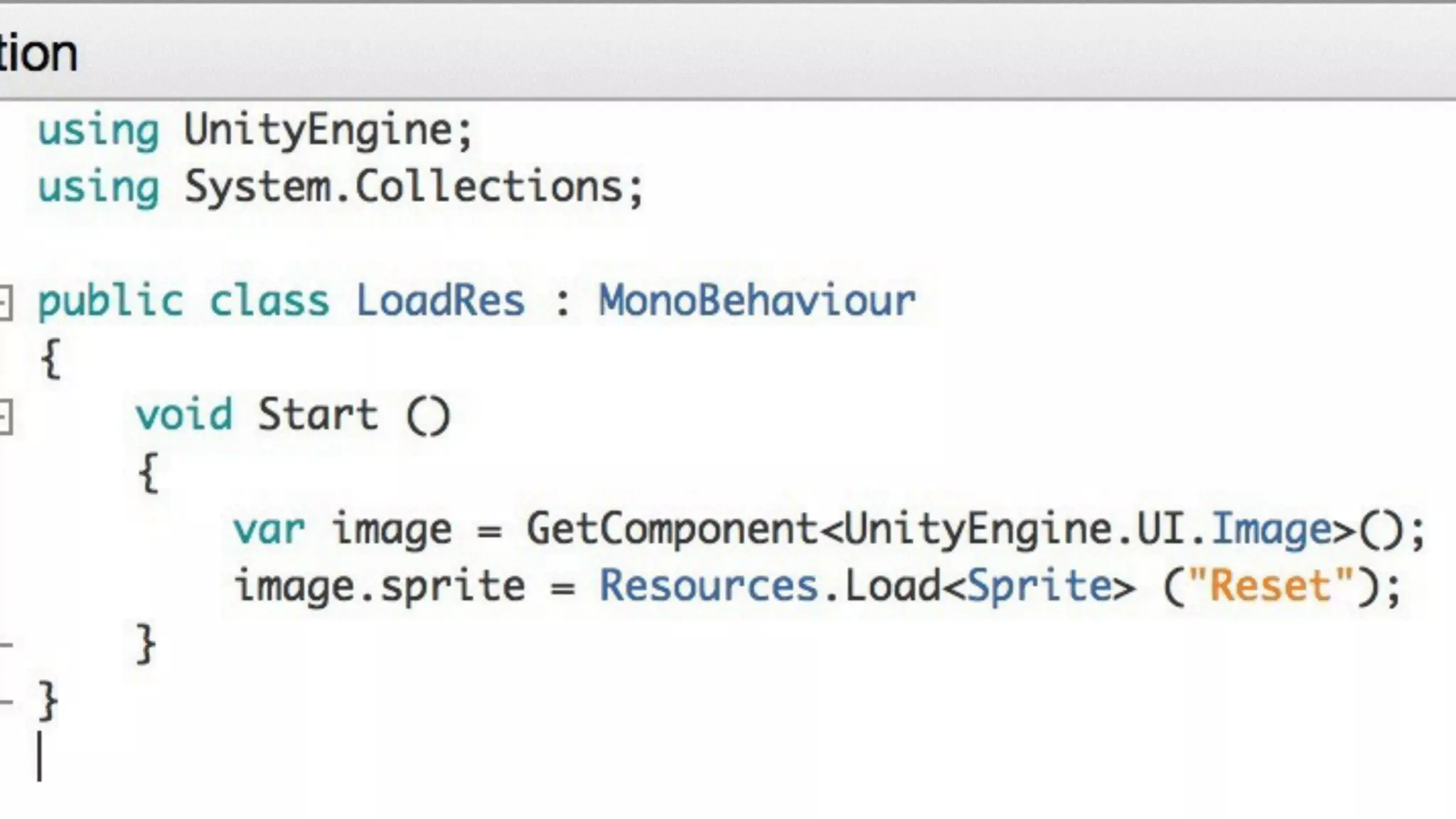The image size is (1456, 819).
Task: Click the closing brace of Start method
Action: click(x=146, y=643)
